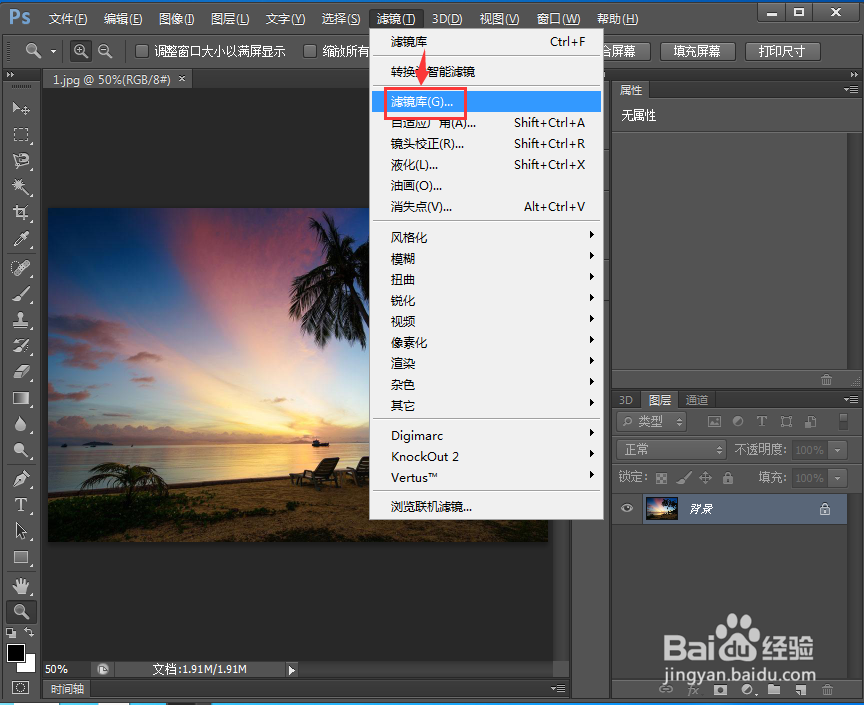Select the Blur tool
The image size is (864, 705).
(21, 424)
